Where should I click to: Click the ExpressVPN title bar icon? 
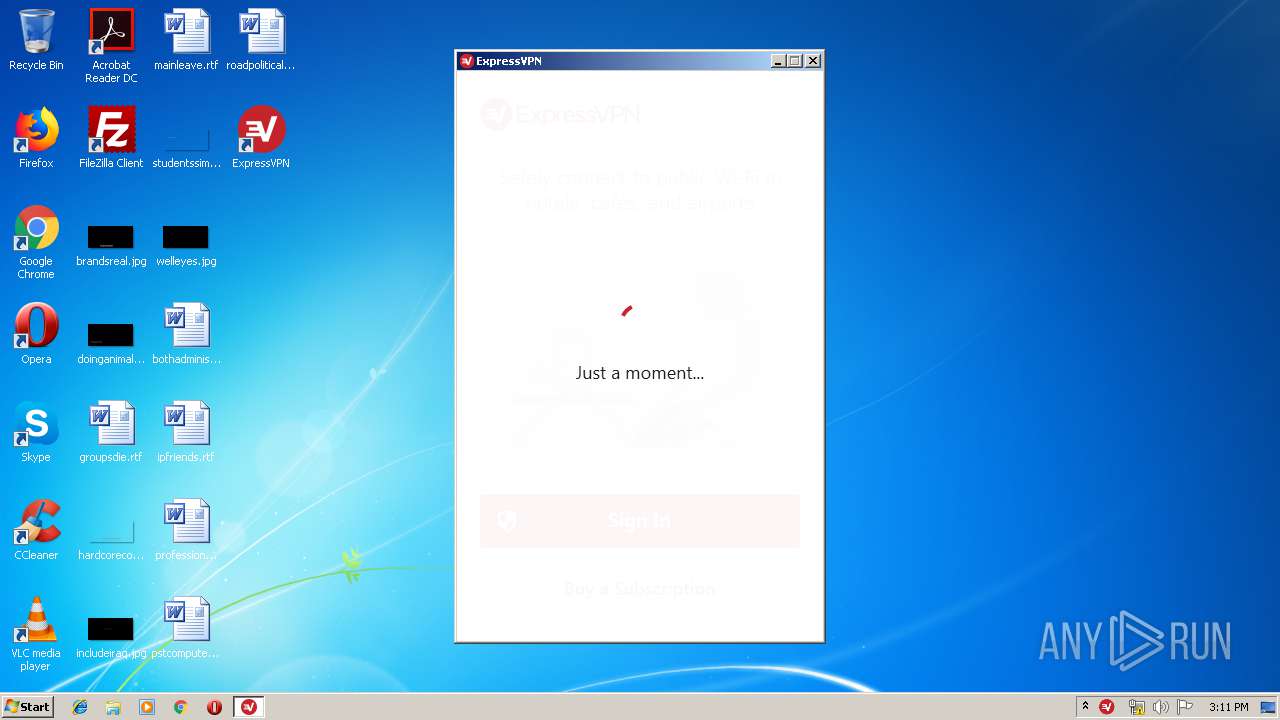[466, 61]
